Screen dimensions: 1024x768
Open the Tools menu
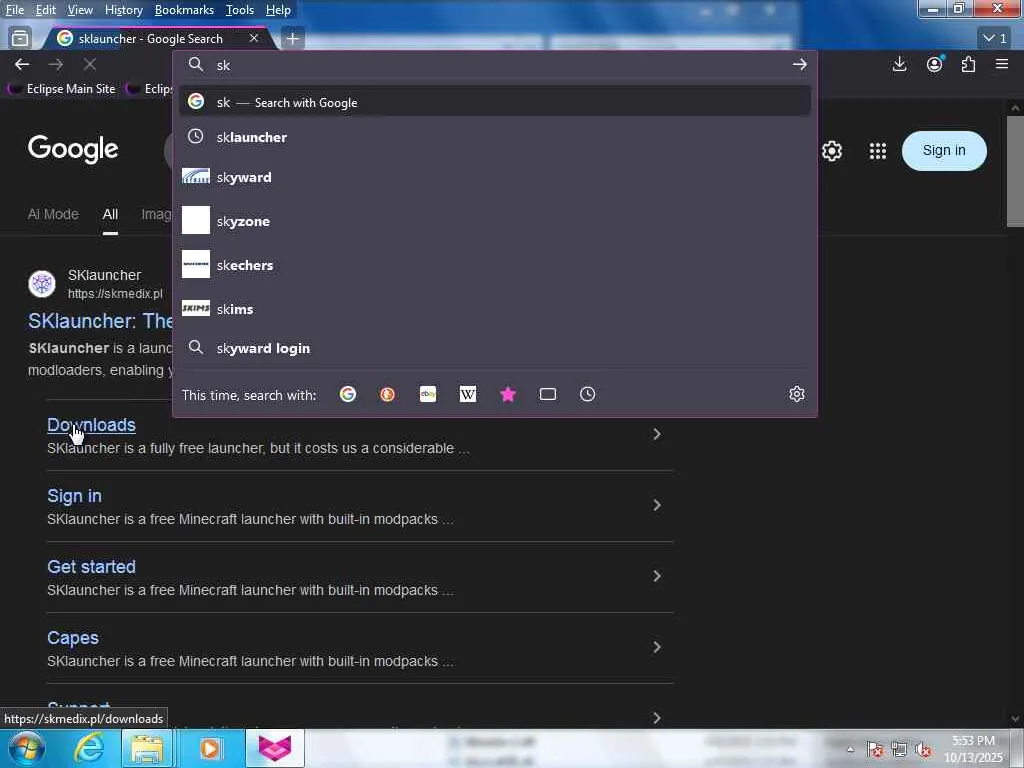(x=240, y=10)
